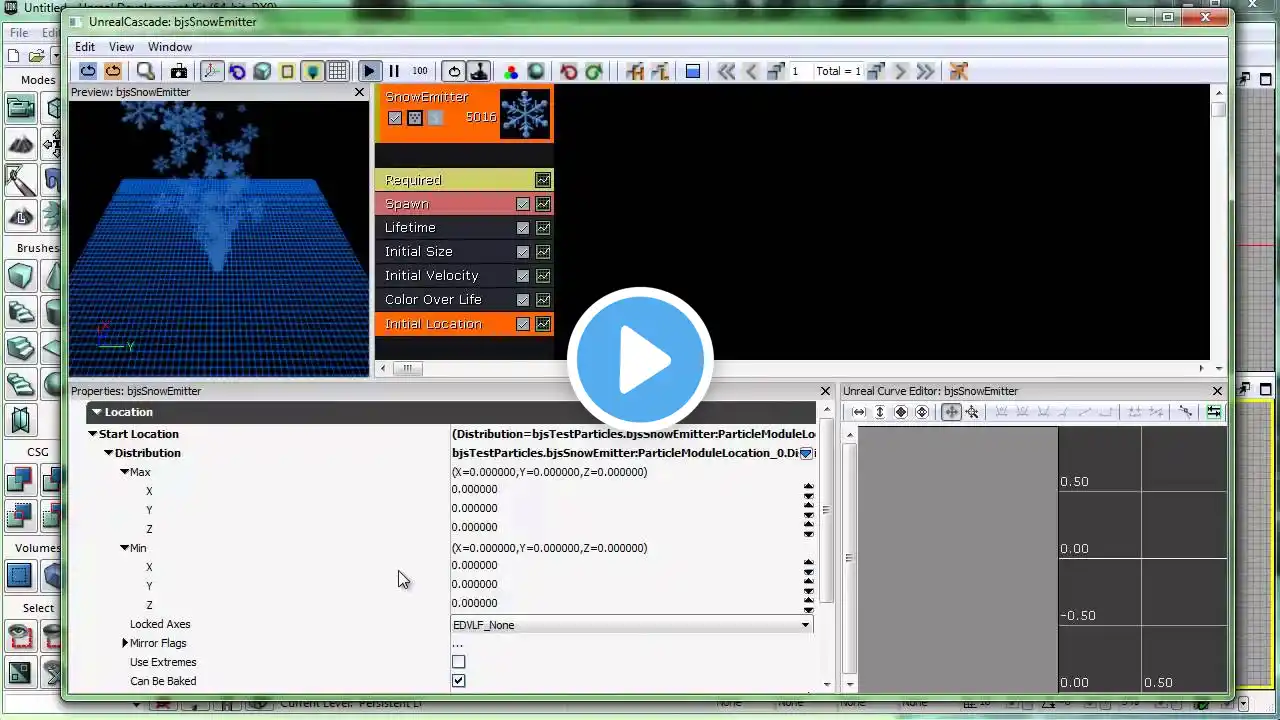Screen dimensions: 1280x720
Task: Click Fit Vertically icon in Curve Editor
Action: 880,412
